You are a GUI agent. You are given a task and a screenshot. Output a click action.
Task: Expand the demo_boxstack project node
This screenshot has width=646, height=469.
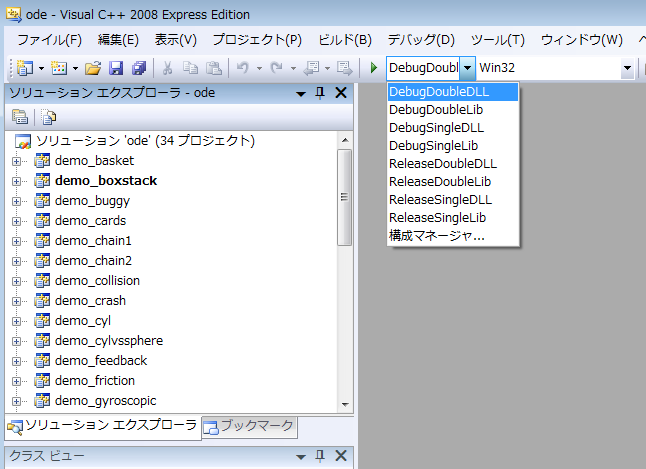tap(16, 181)
